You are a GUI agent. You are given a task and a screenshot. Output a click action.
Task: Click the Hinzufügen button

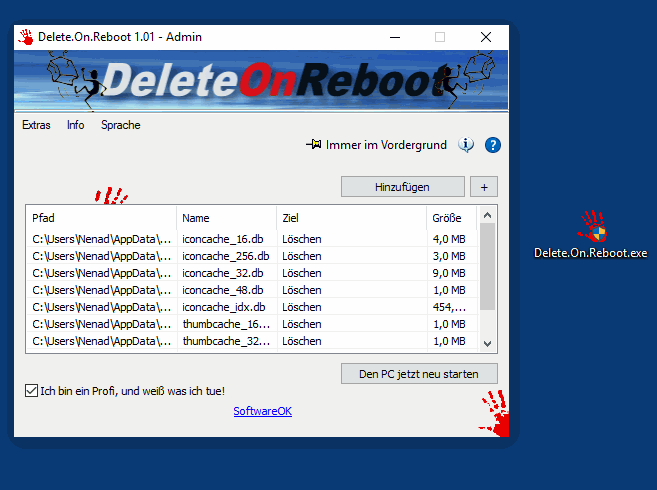tap(403, 187)
